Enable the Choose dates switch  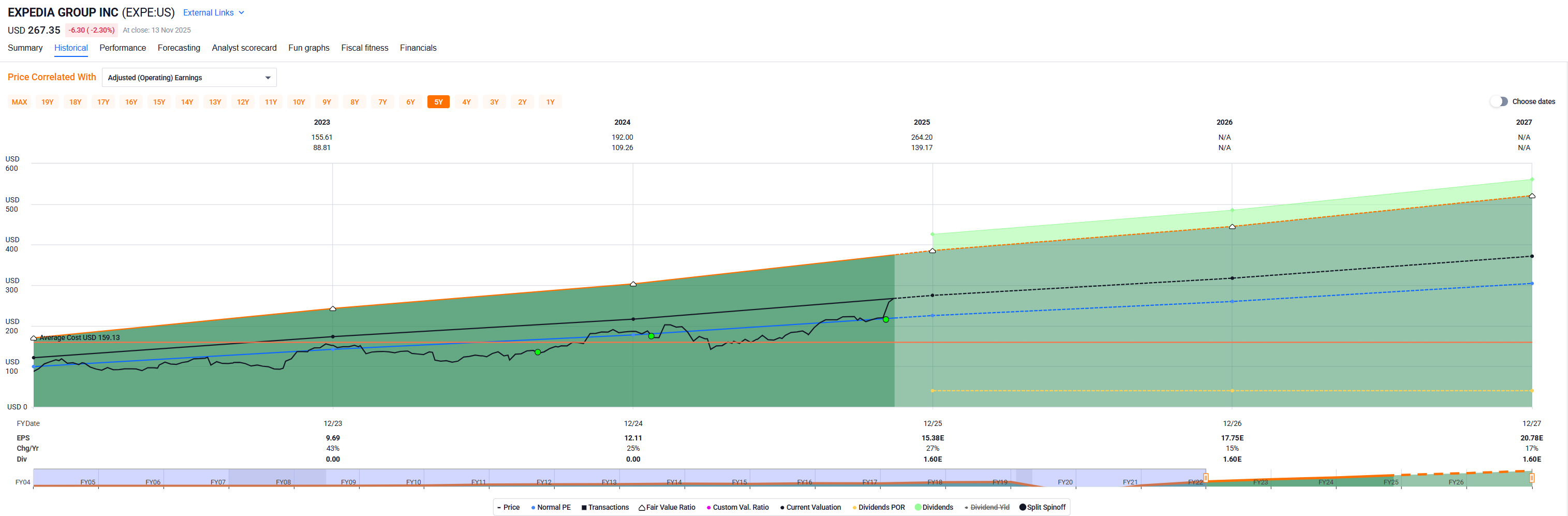coord(1499,101)
